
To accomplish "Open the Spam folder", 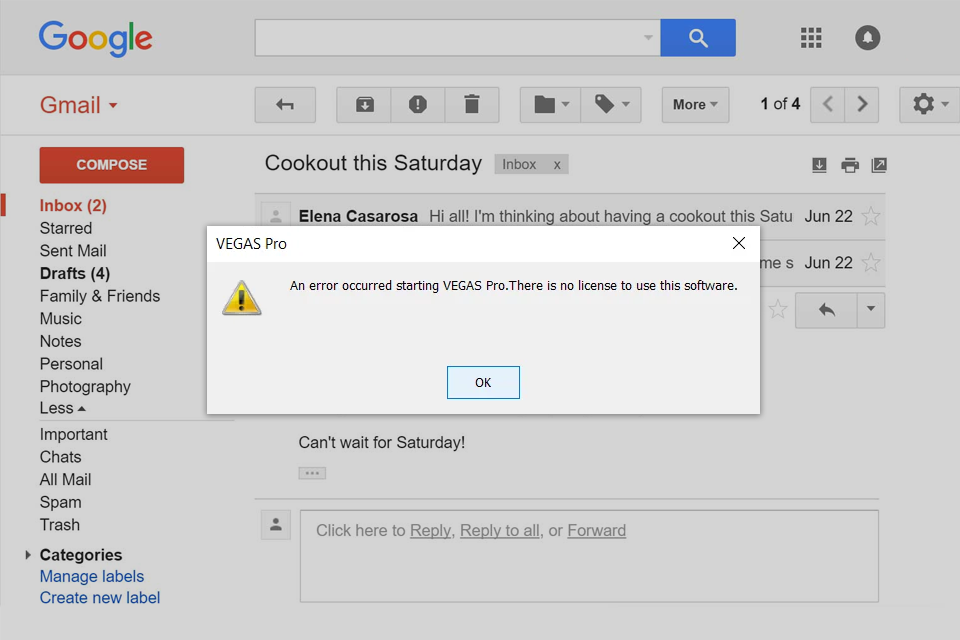I will 61,503.
